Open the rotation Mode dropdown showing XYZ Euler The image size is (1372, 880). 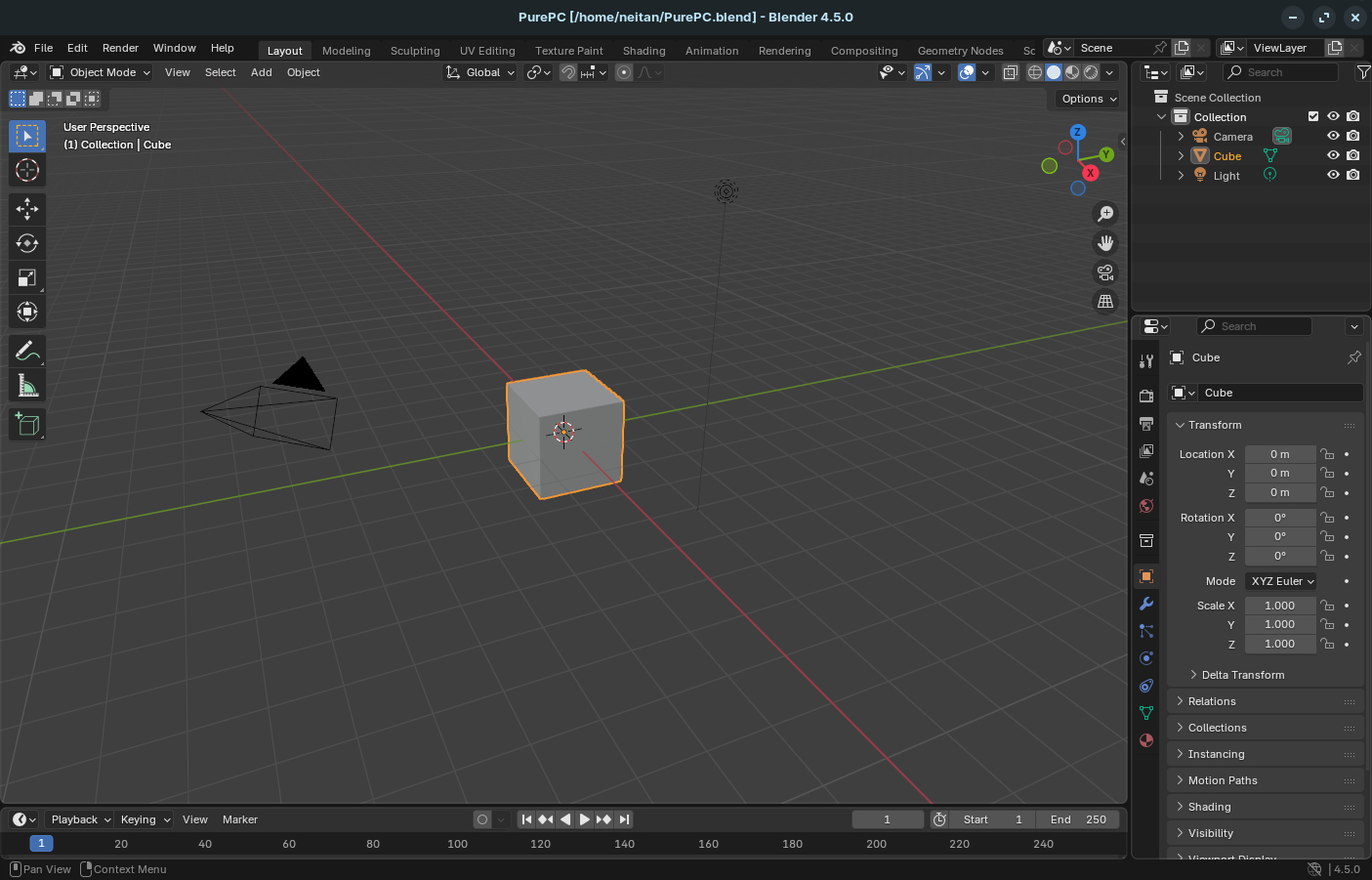click(1280, 580)
